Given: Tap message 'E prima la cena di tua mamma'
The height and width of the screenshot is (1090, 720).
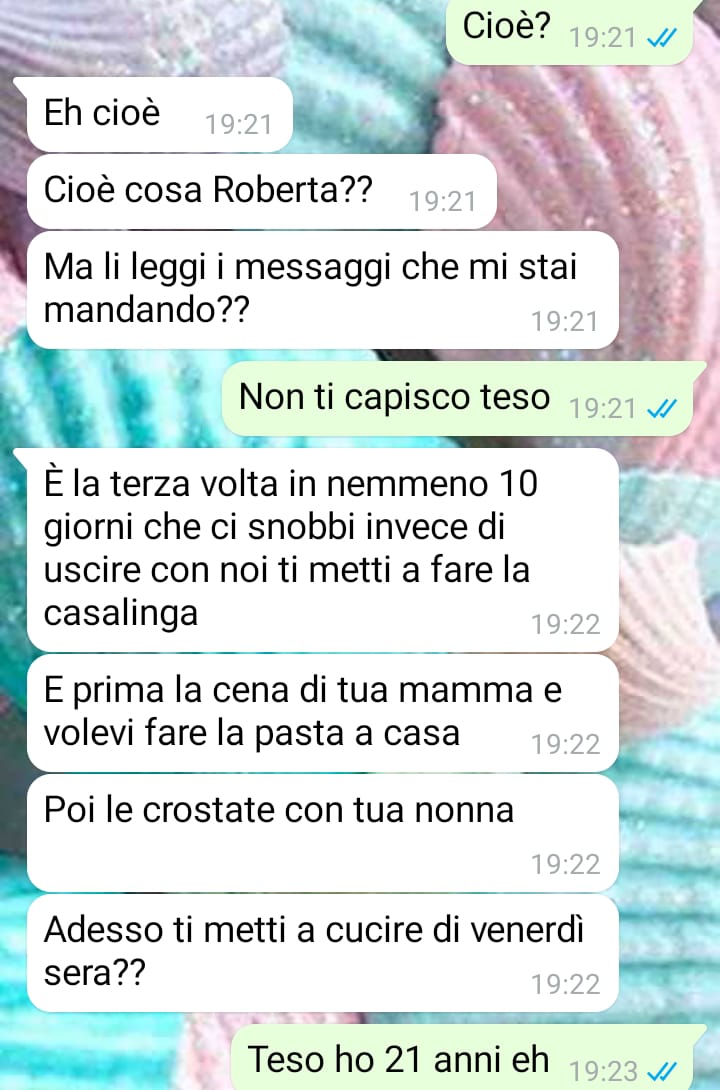Looking at the screenshot, I should point(322,713).
